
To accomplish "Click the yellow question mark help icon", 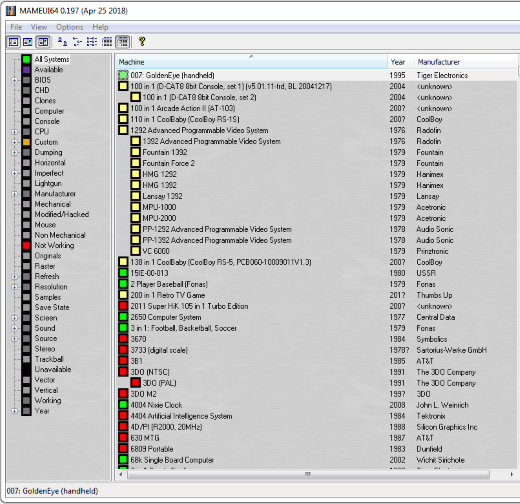I will click(142, 41).
